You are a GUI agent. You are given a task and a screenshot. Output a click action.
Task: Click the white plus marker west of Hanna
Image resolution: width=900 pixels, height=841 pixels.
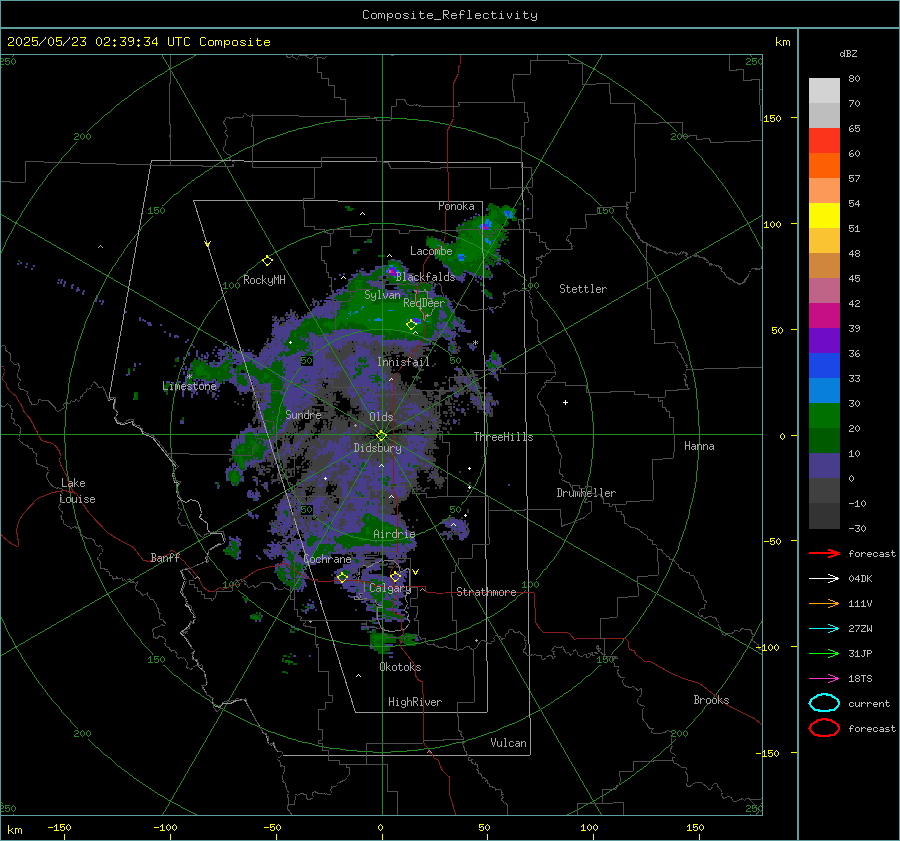point(565,402)
